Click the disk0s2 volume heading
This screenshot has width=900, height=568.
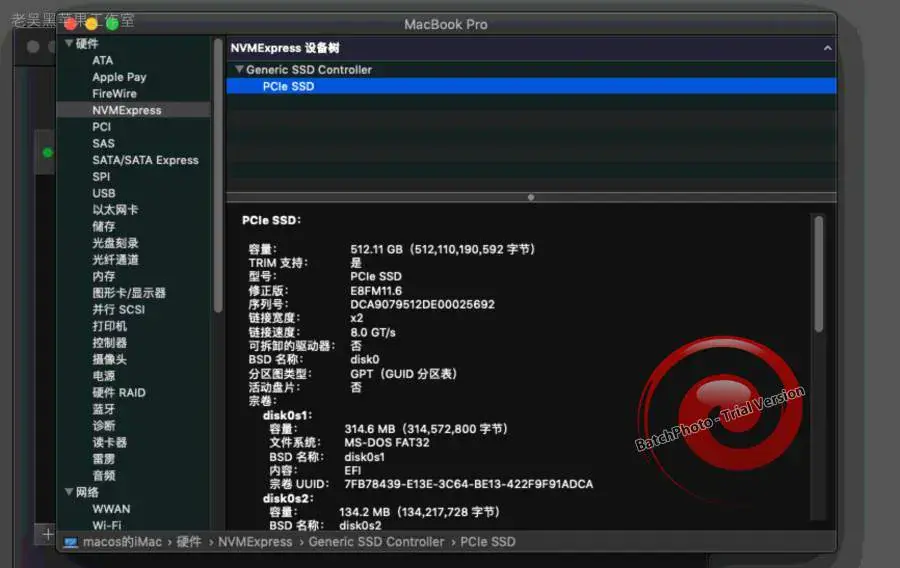tap(288, 499)
